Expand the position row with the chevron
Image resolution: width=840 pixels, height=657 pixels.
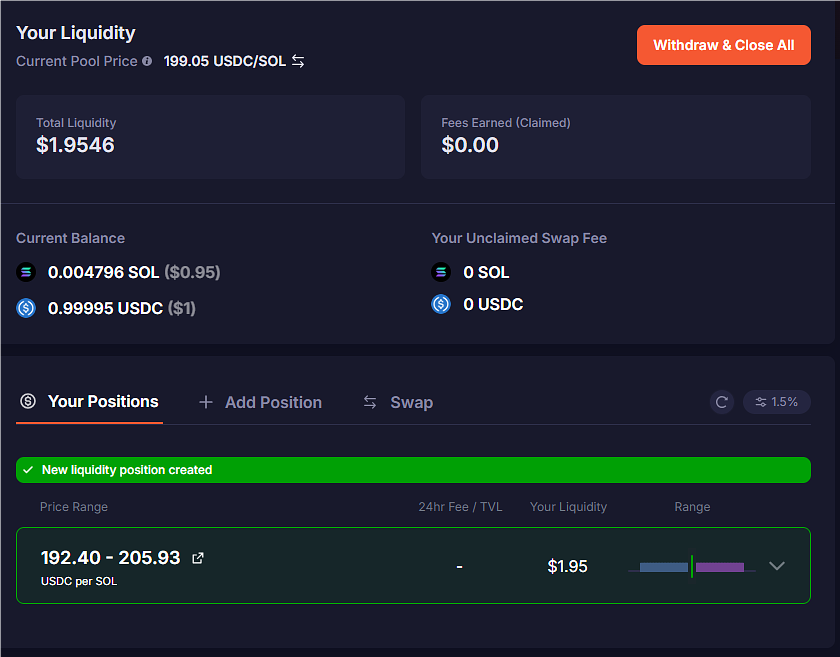(x=777, y=566)
